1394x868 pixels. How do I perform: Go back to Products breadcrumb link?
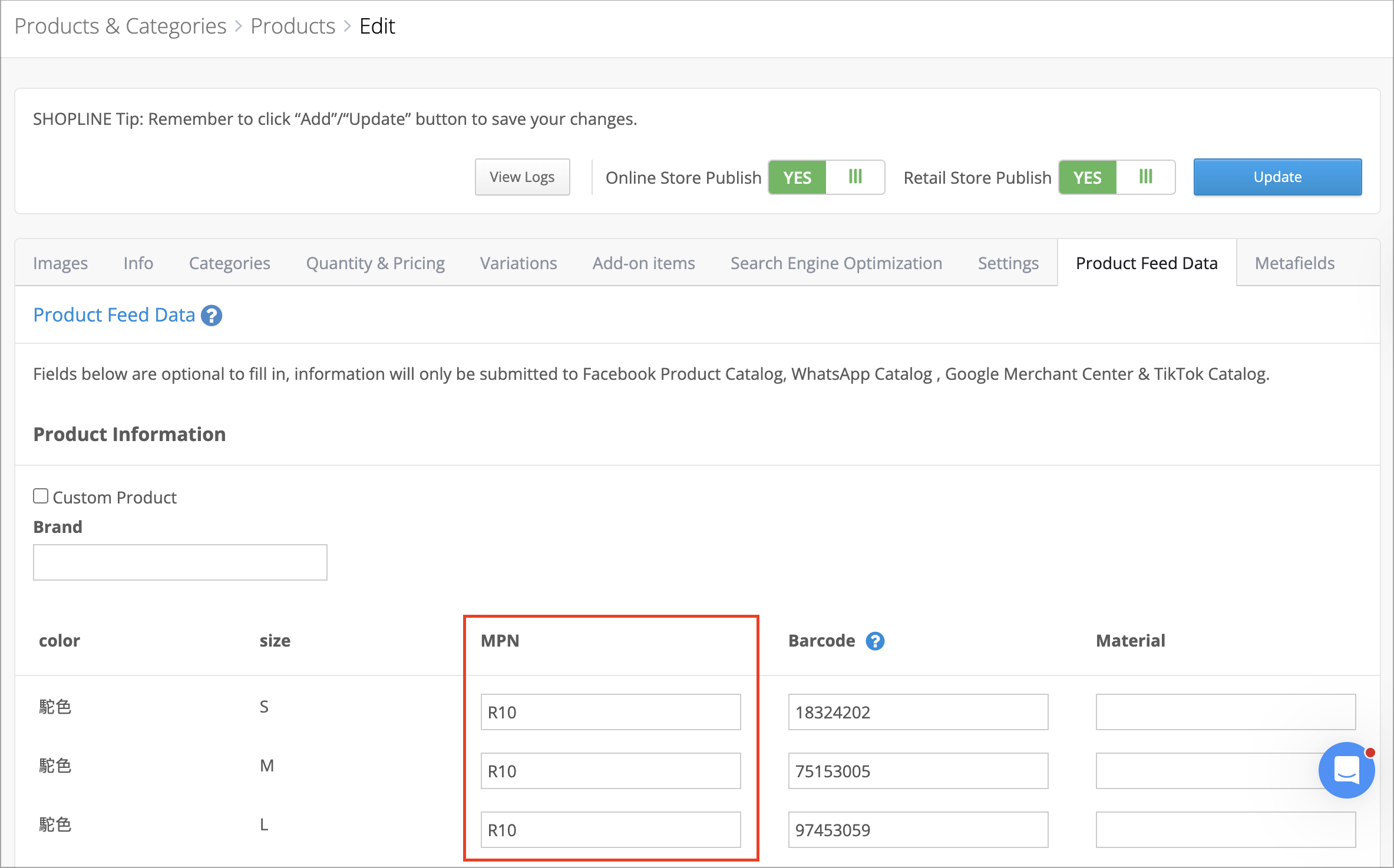tap(293, 26)
